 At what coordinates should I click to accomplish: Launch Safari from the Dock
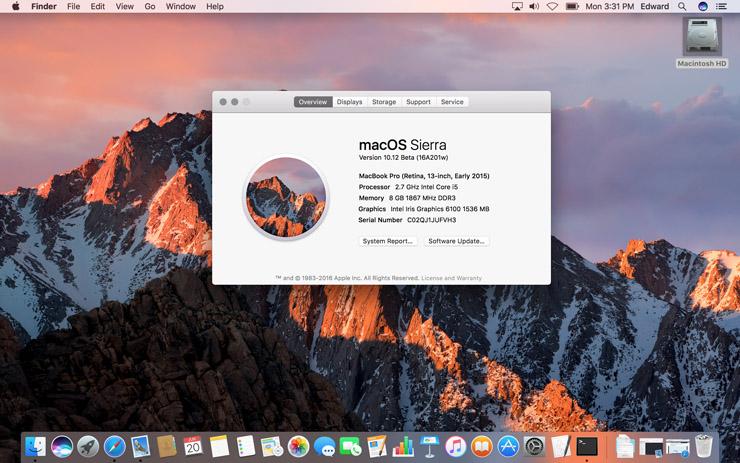115,446
